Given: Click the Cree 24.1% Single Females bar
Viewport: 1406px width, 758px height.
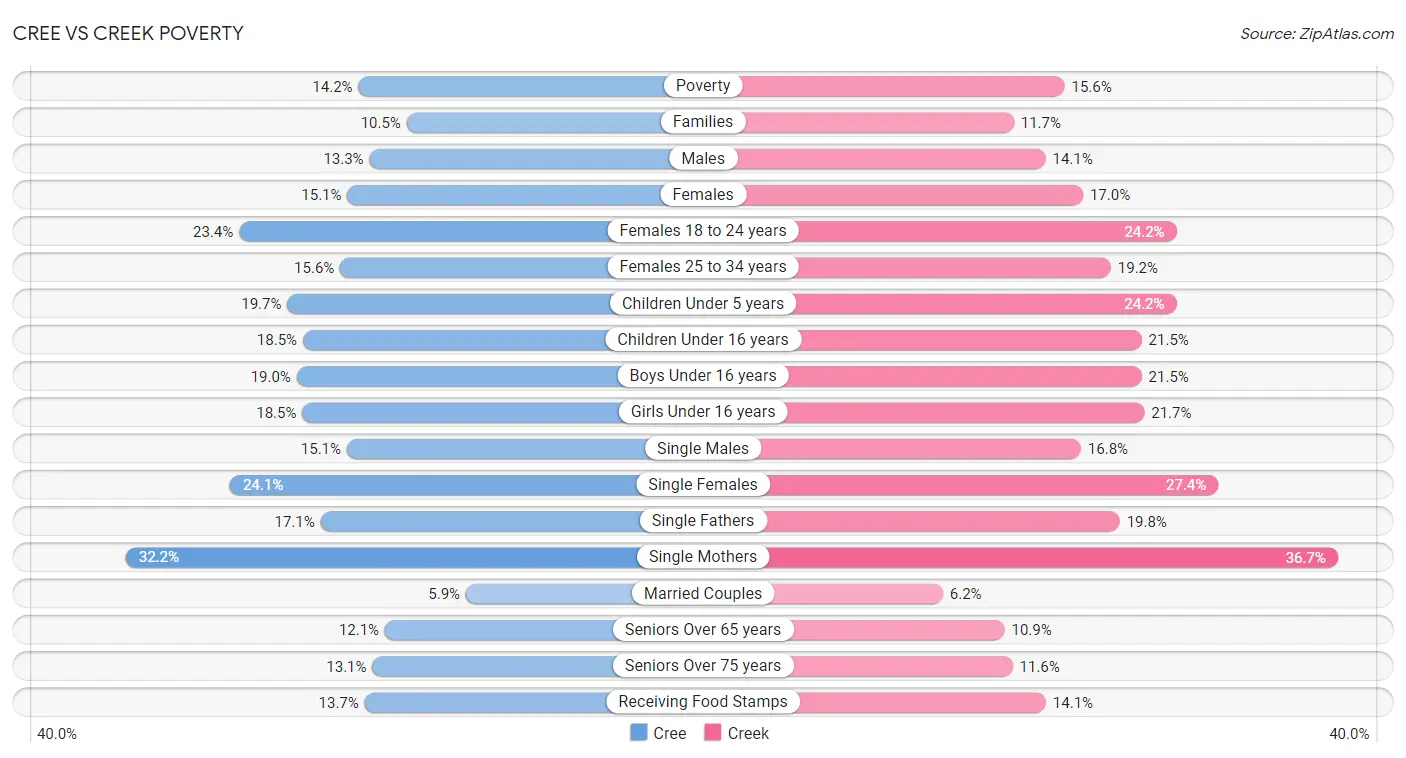Looking at the screenshot, I should click(x=466, y=485).
